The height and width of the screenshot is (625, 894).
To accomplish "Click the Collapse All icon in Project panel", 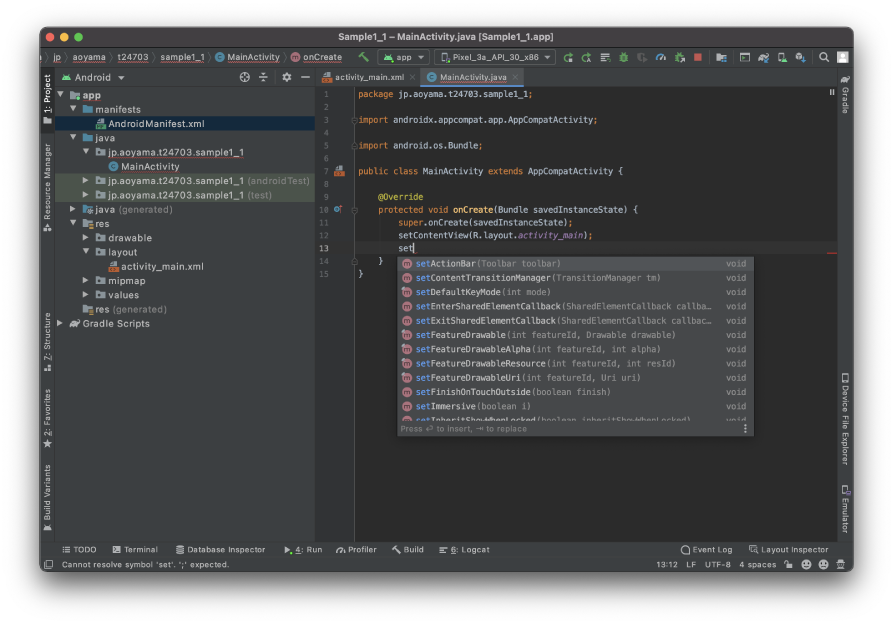I will [x=263, y=77].
